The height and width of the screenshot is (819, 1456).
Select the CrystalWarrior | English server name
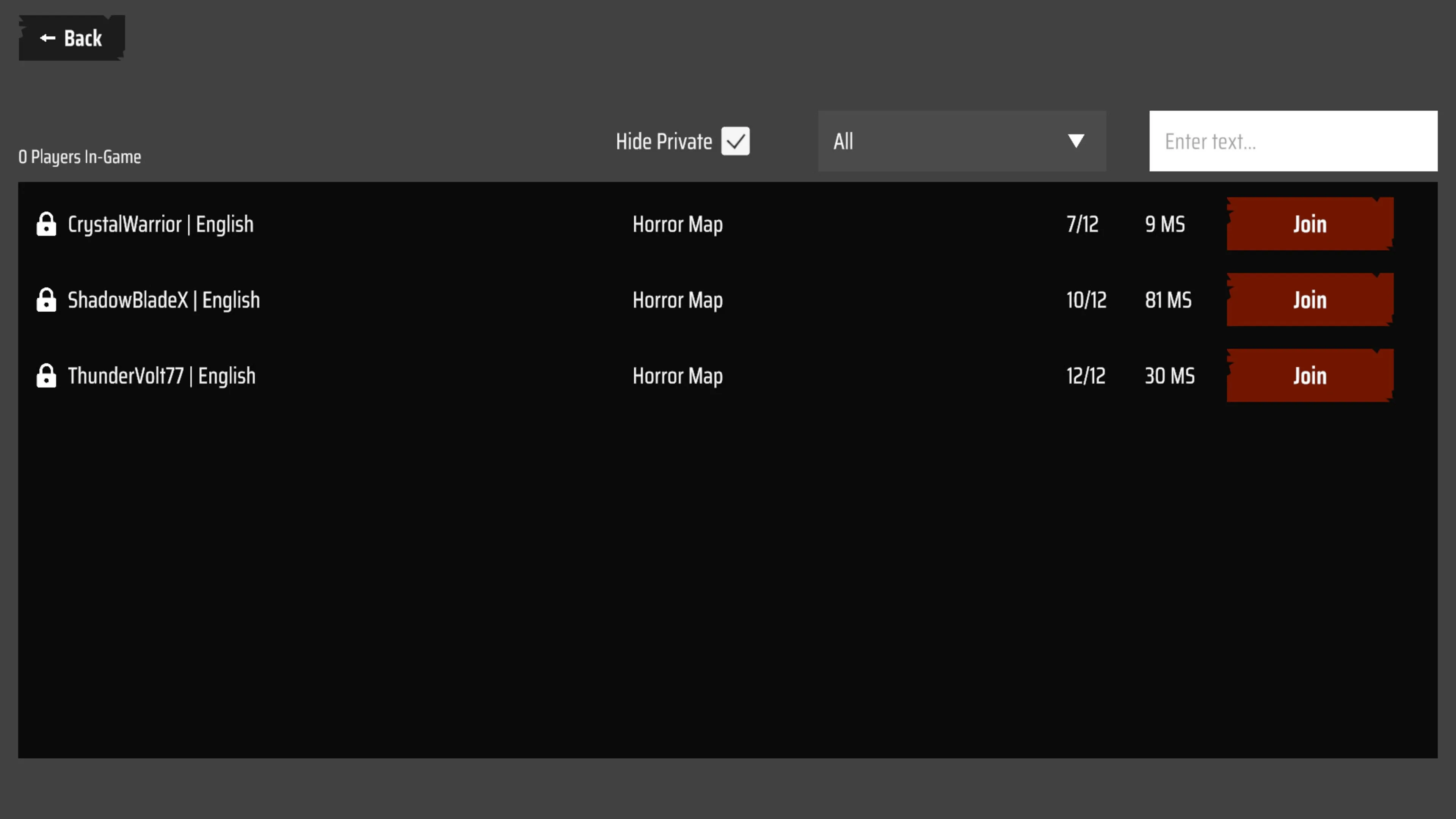pyautogui.click(x=160, y=224)
